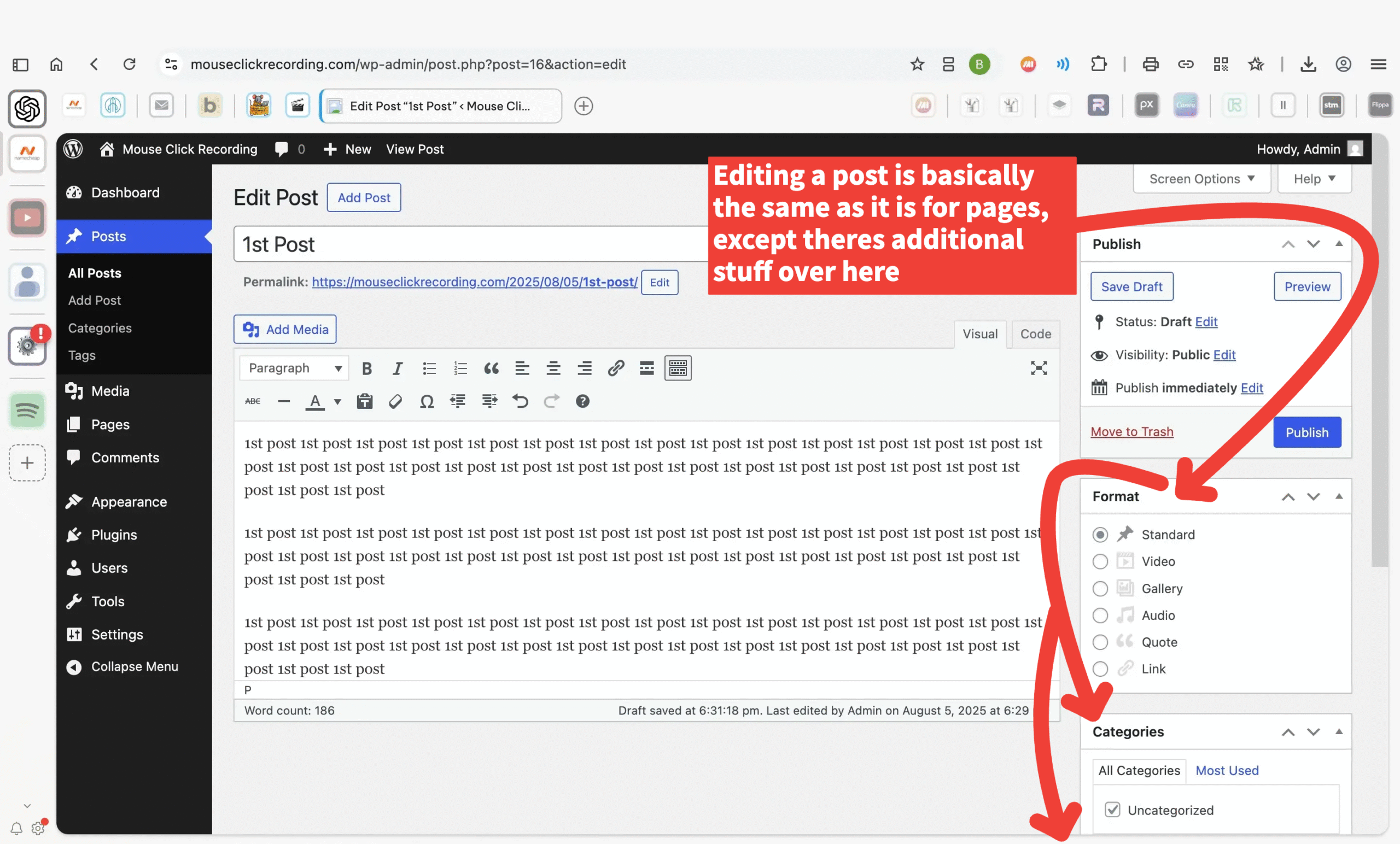Select the Quote post format
The image size is (1400, 844).
[x=1100, y=642]
